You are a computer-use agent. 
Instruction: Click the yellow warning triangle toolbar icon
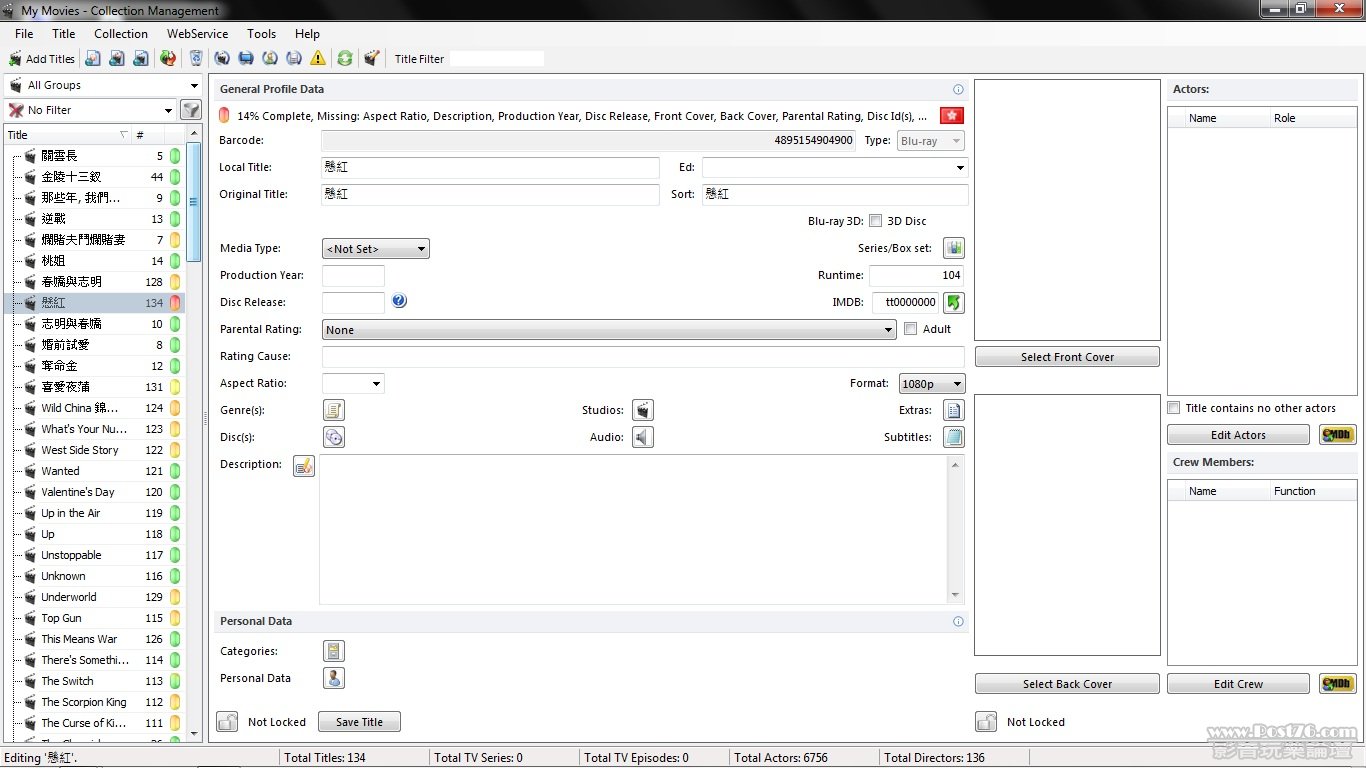(x=318, y=59)
